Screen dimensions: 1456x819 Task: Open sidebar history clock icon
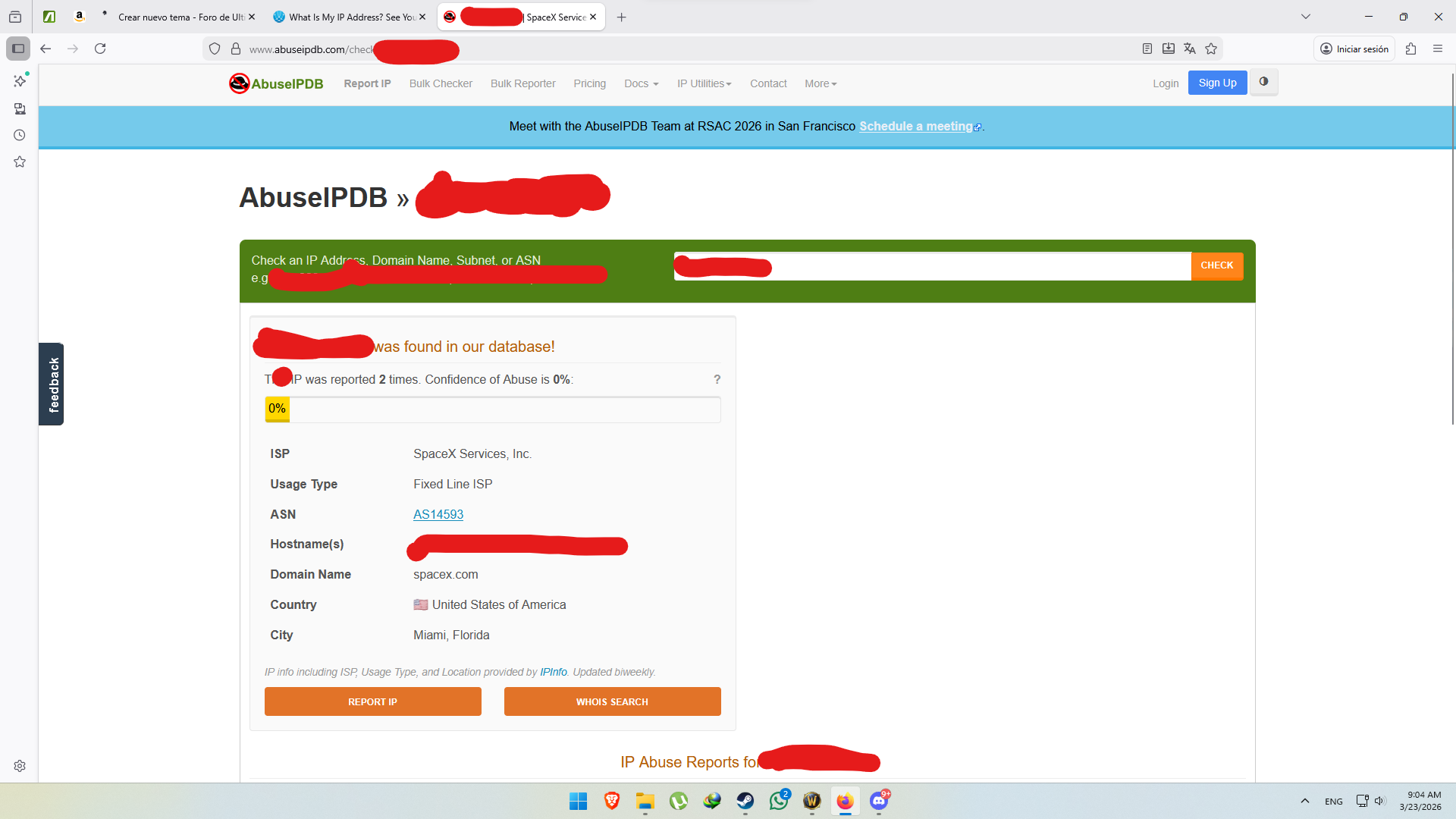(20, 135)
